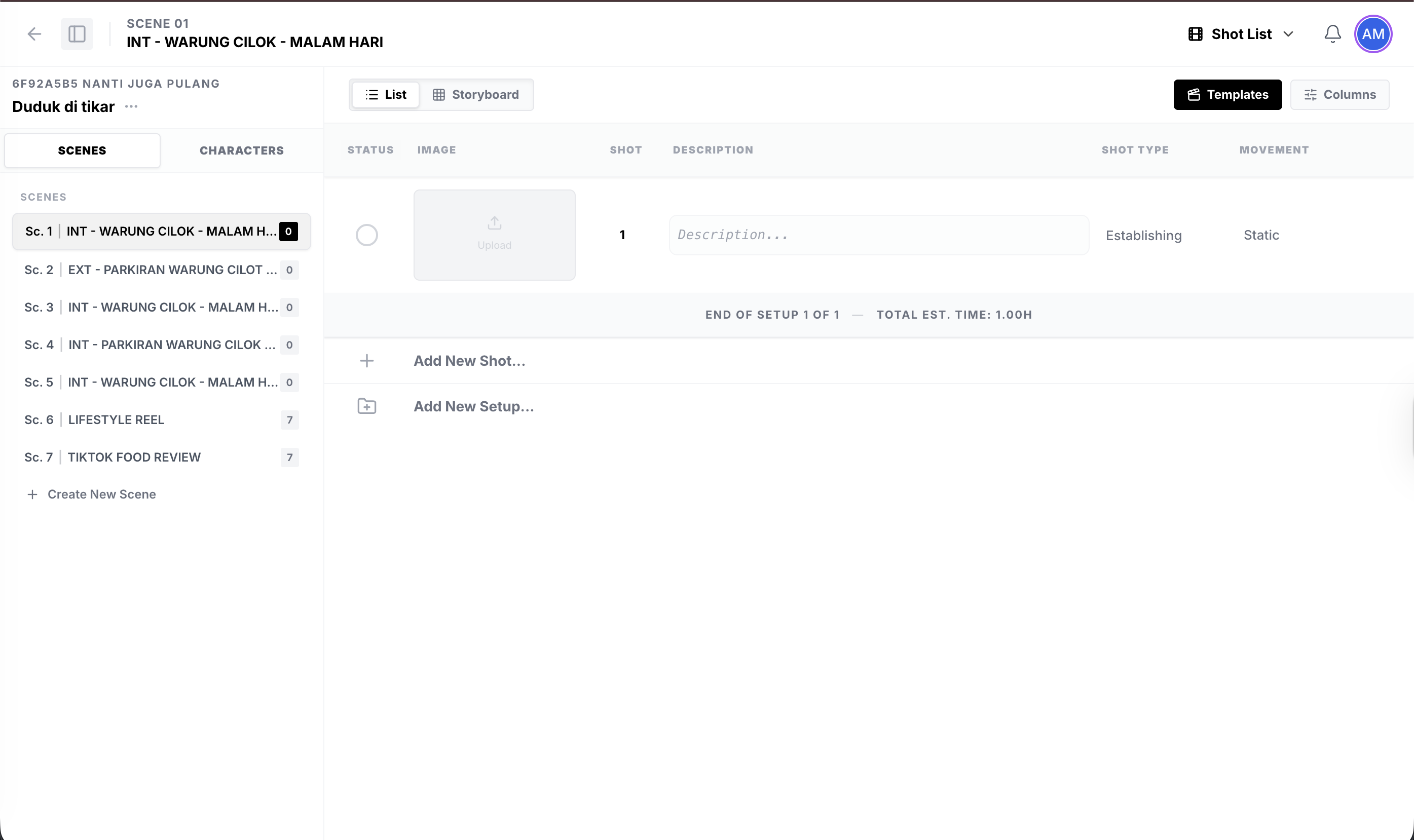Click the shot count badge for Sc. 6

coord(289,420)
